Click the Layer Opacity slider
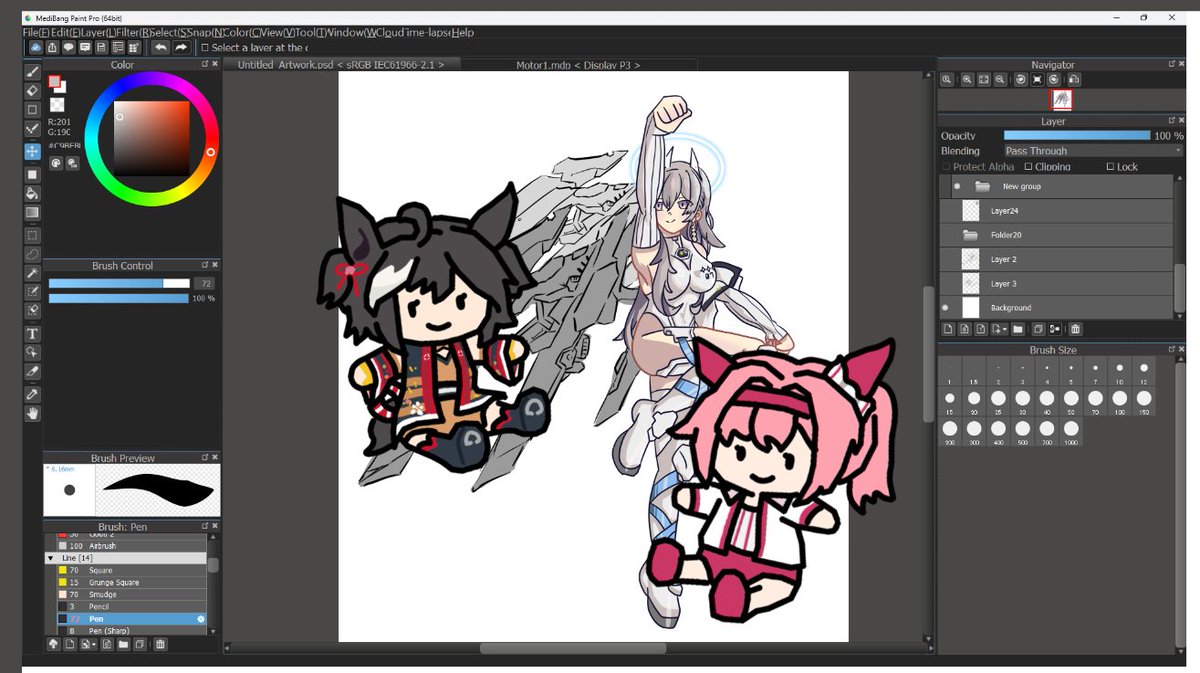This screenshot has width=1200, height=673. [1077, 135]
